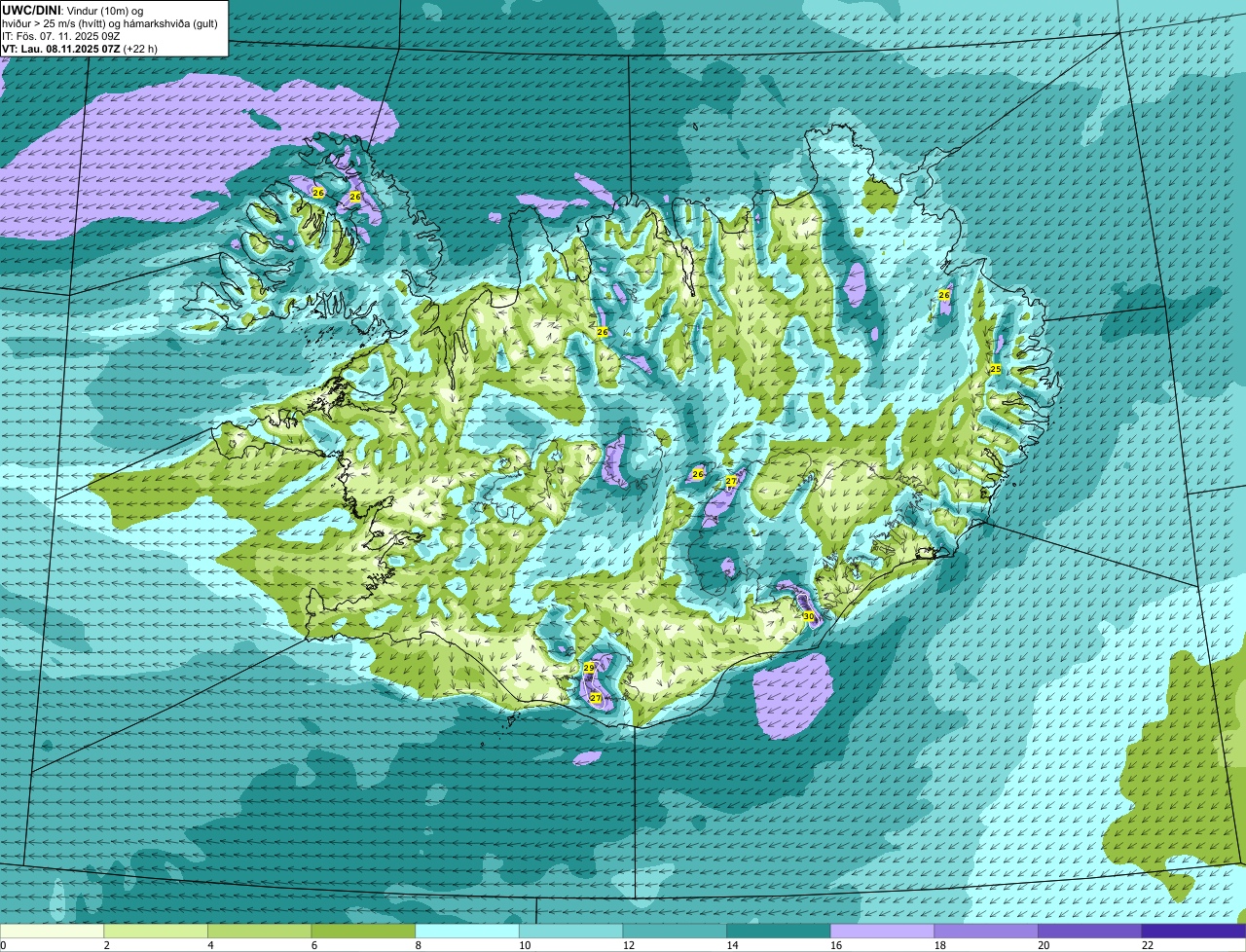1246x952 pixels.
Task: Click the yellow gust marker reading 30
Action: pos(808,616)
